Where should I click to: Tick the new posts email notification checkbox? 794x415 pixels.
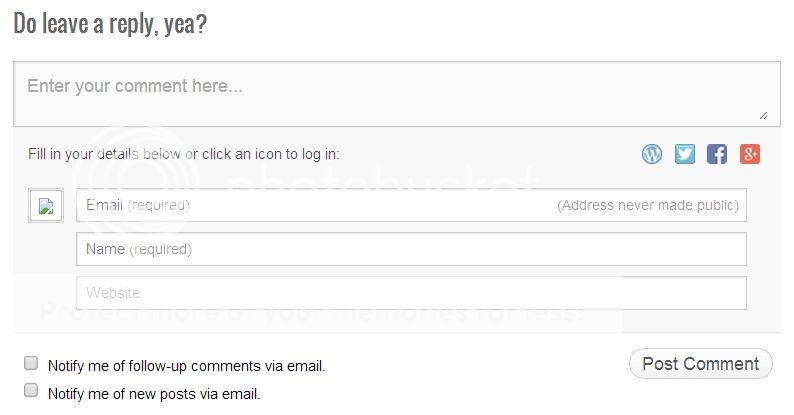tap(31, 391)
